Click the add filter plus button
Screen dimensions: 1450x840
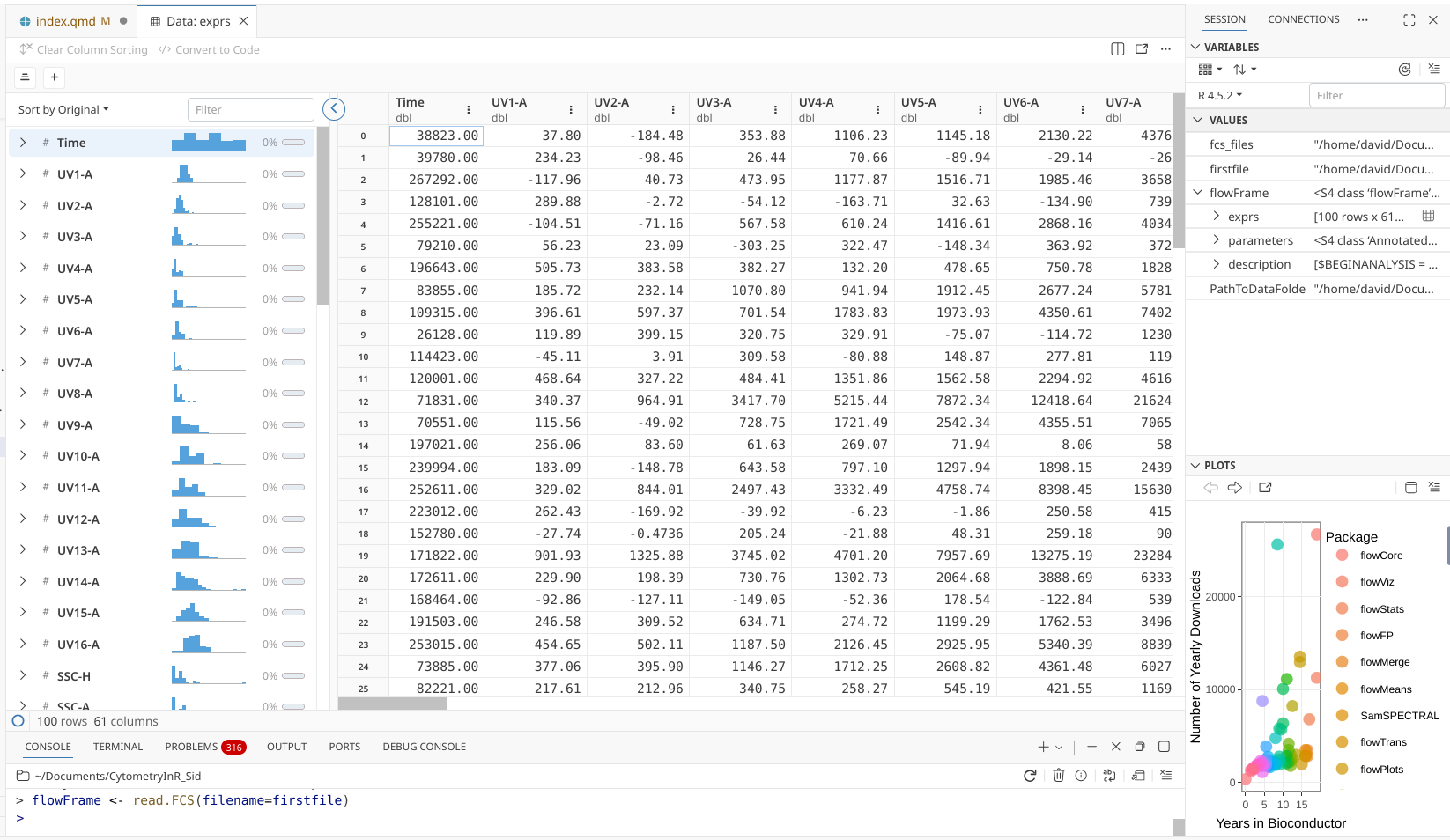click(55, 77)
